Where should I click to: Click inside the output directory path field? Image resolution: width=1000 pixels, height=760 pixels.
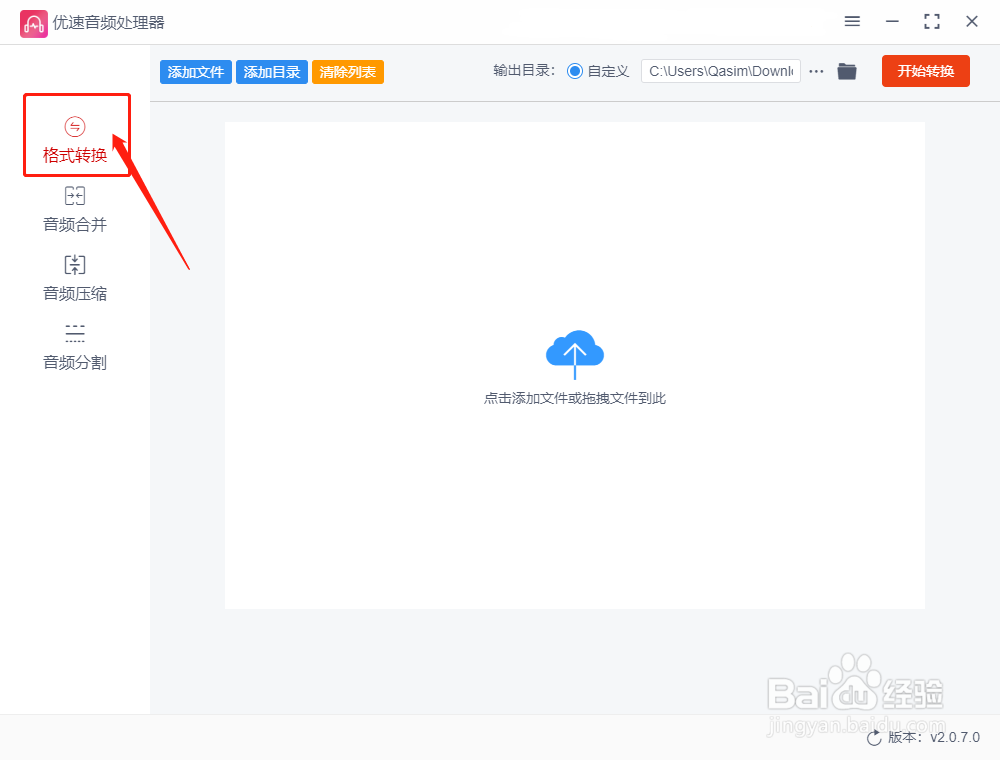(720, 71)
